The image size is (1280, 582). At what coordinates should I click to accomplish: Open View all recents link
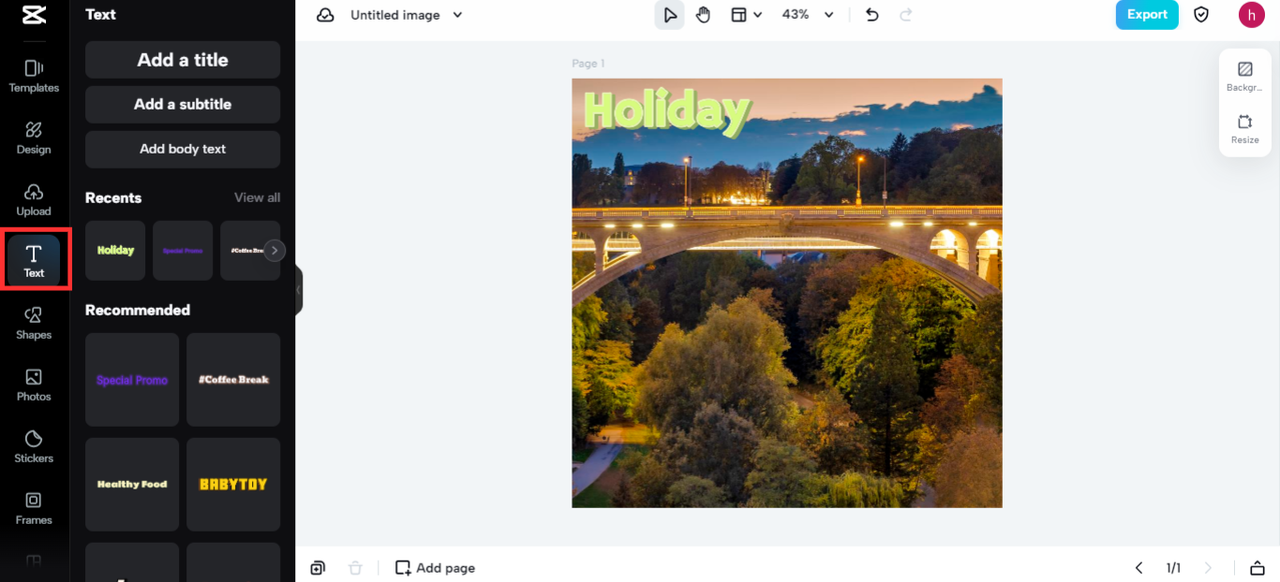click(x=257, y=198)
